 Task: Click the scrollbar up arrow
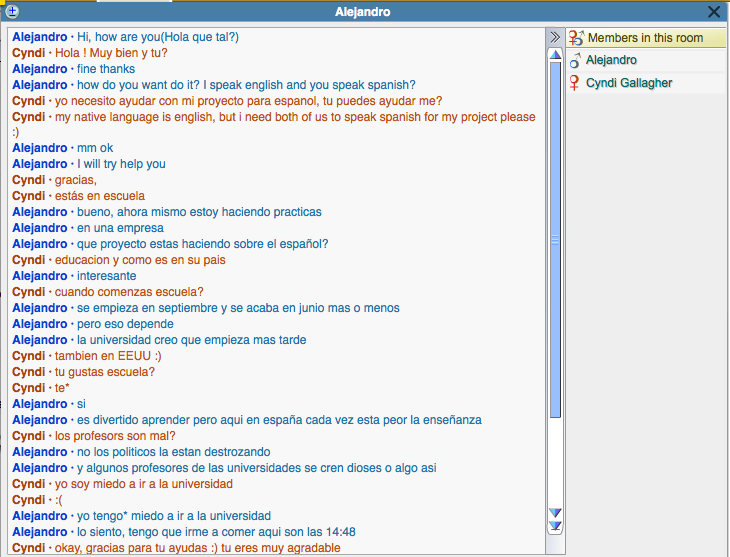pyautogui.click(x=555, y=55)
